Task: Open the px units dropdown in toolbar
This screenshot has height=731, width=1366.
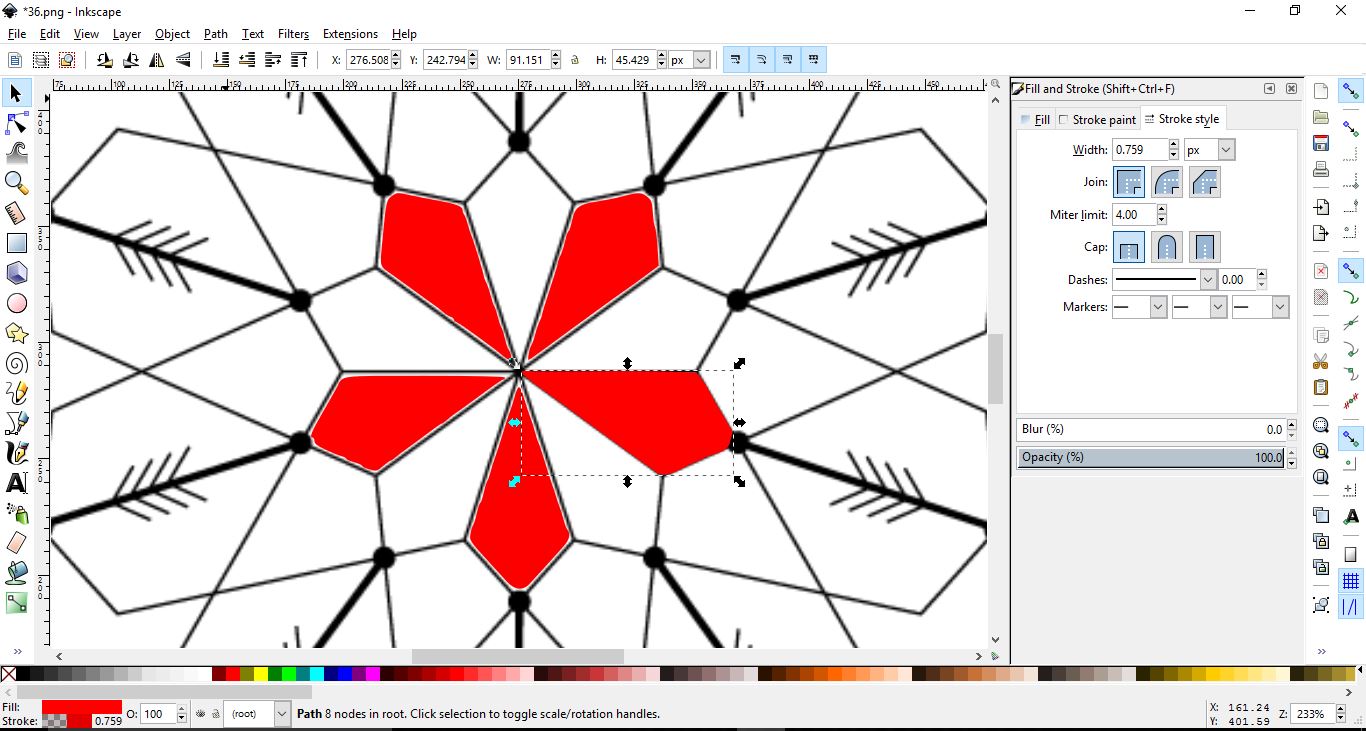Action: [690, 60]
